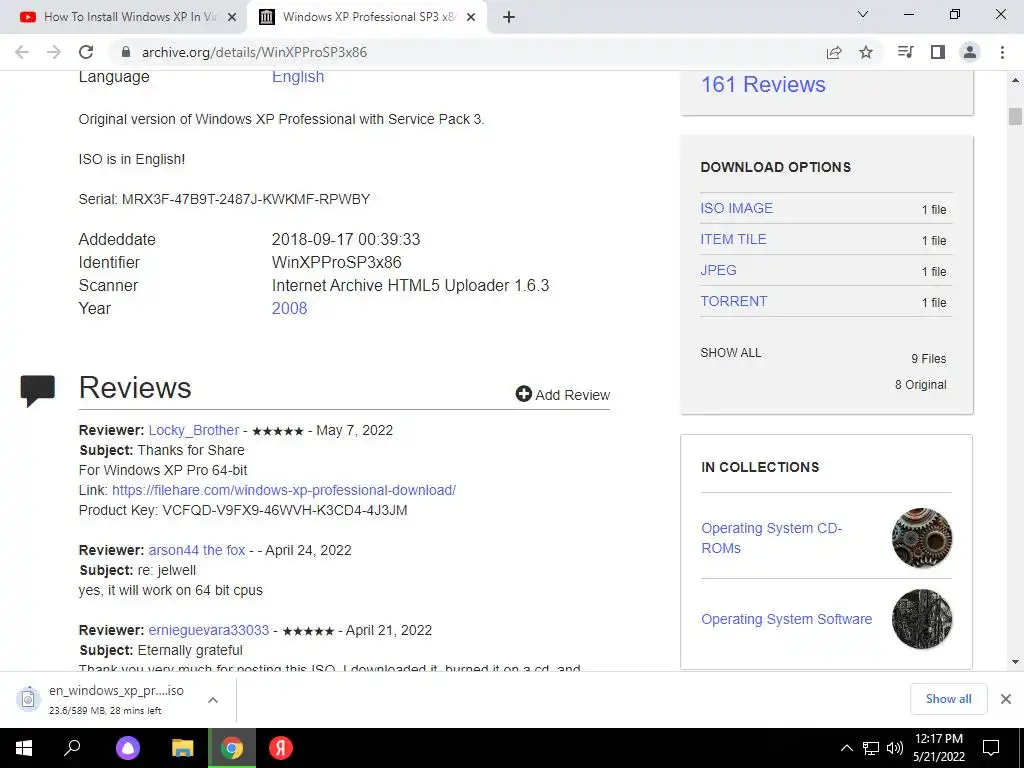
Task: Click the address bar URL
Action: pos(254,52)
